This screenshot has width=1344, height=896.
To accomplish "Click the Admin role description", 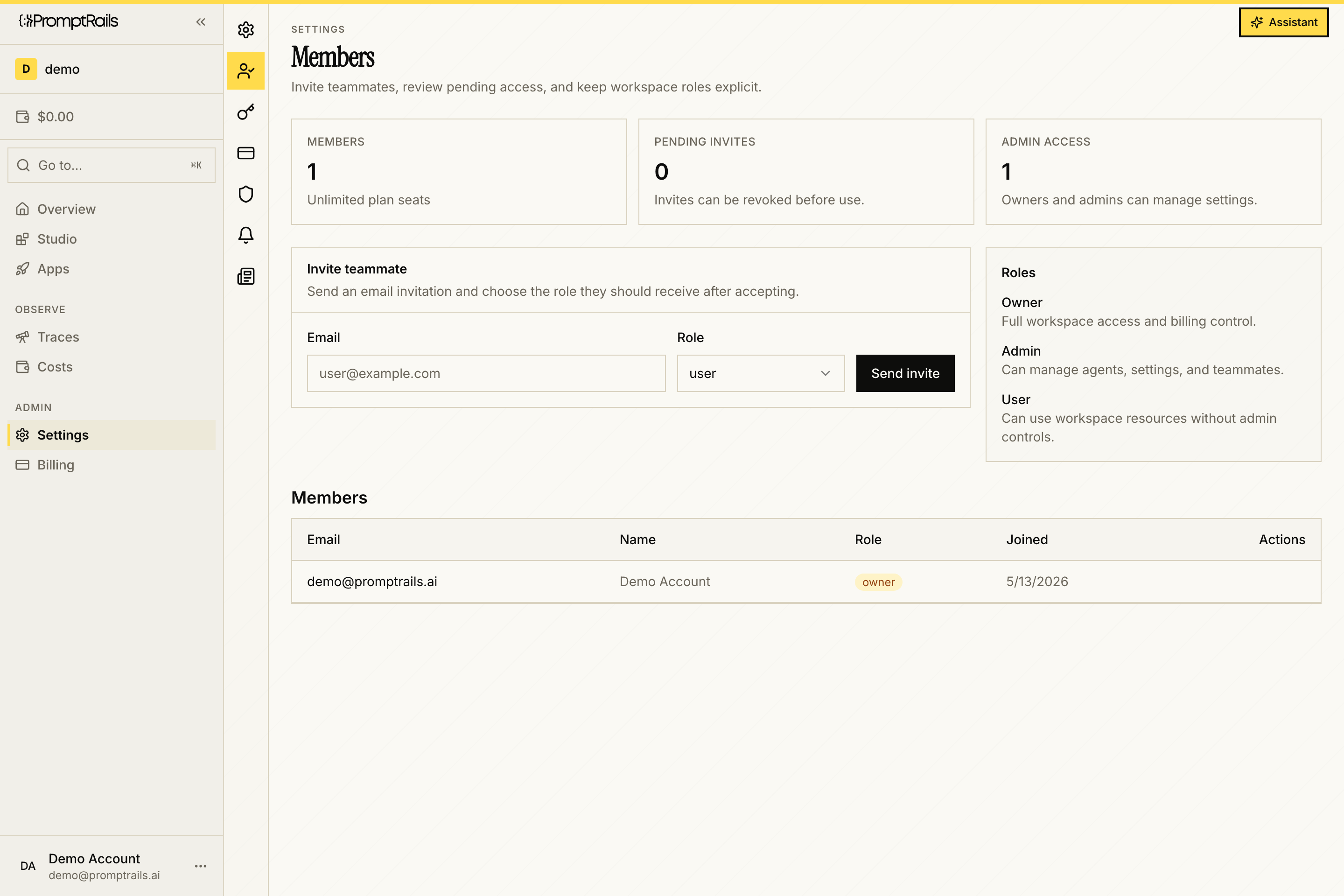I will (1142, 370).
